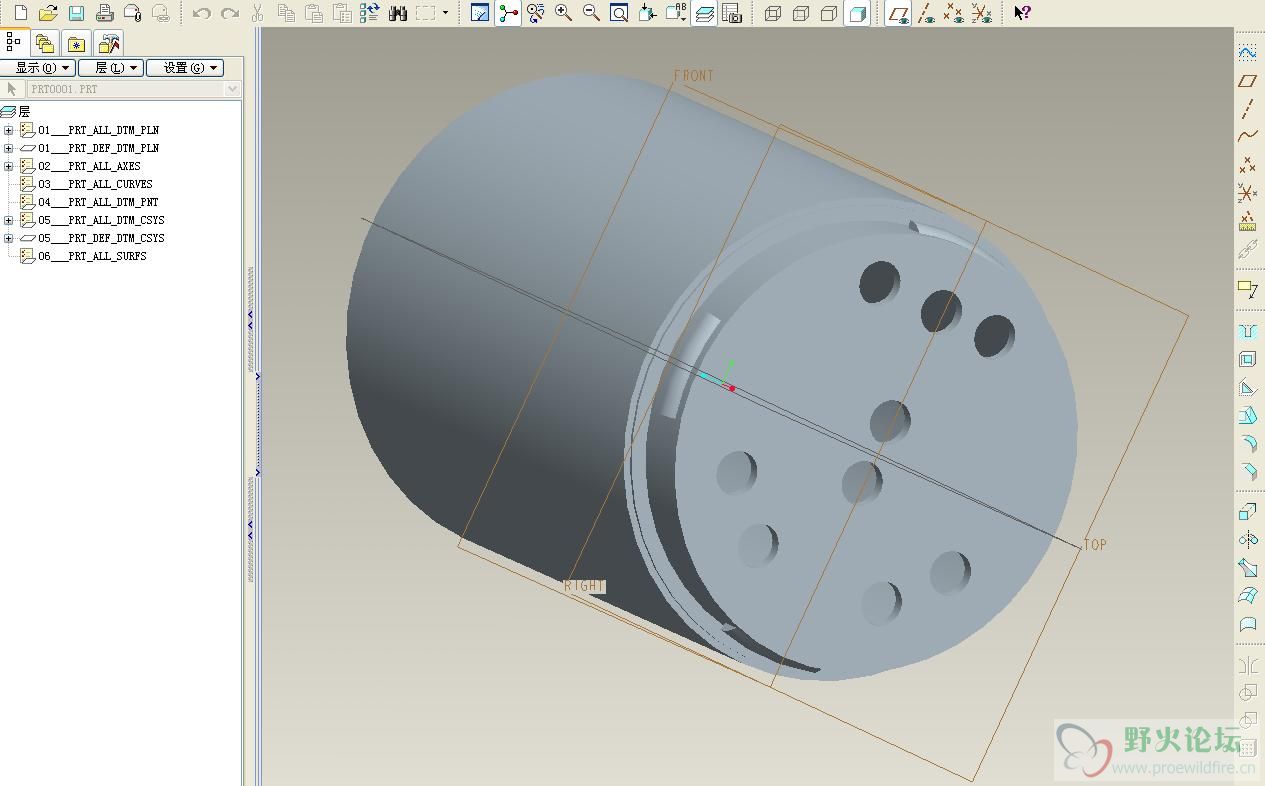Open the PRT0001.PRT model dropdown
Image resolution: width=1265 pixels, height=786 pixels.
coord(233,89)
